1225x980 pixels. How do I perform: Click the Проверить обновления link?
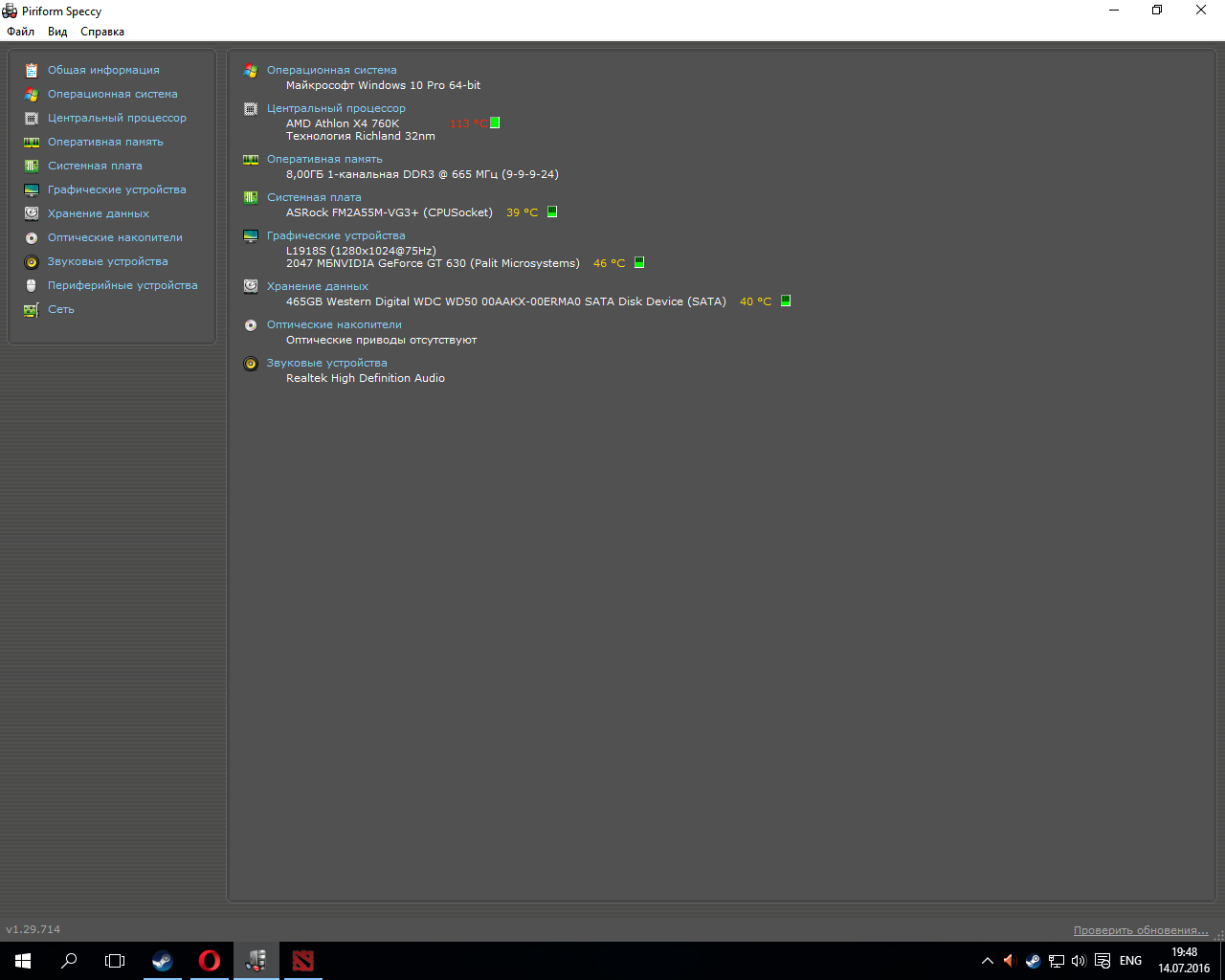(x=1141, y=930)
